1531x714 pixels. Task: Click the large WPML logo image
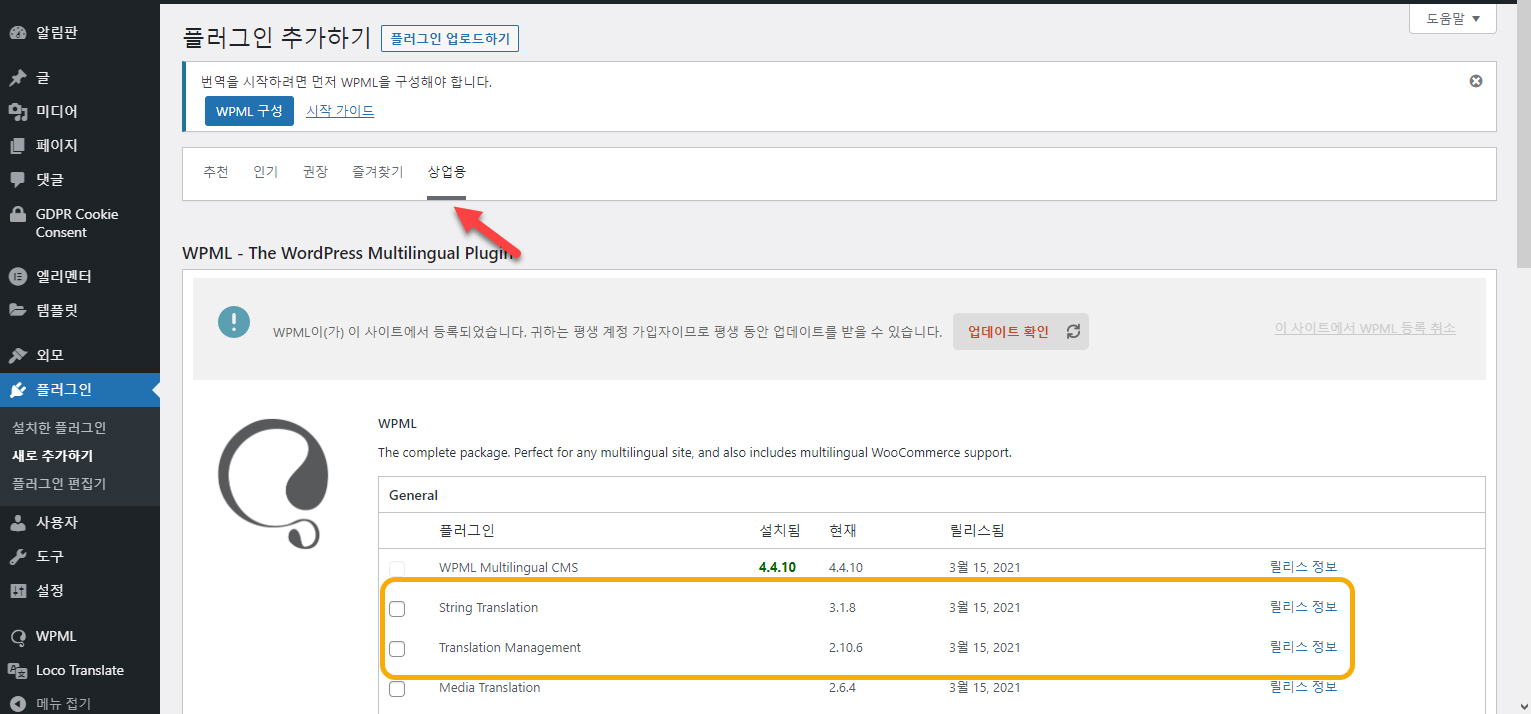[x=273, y=483]
